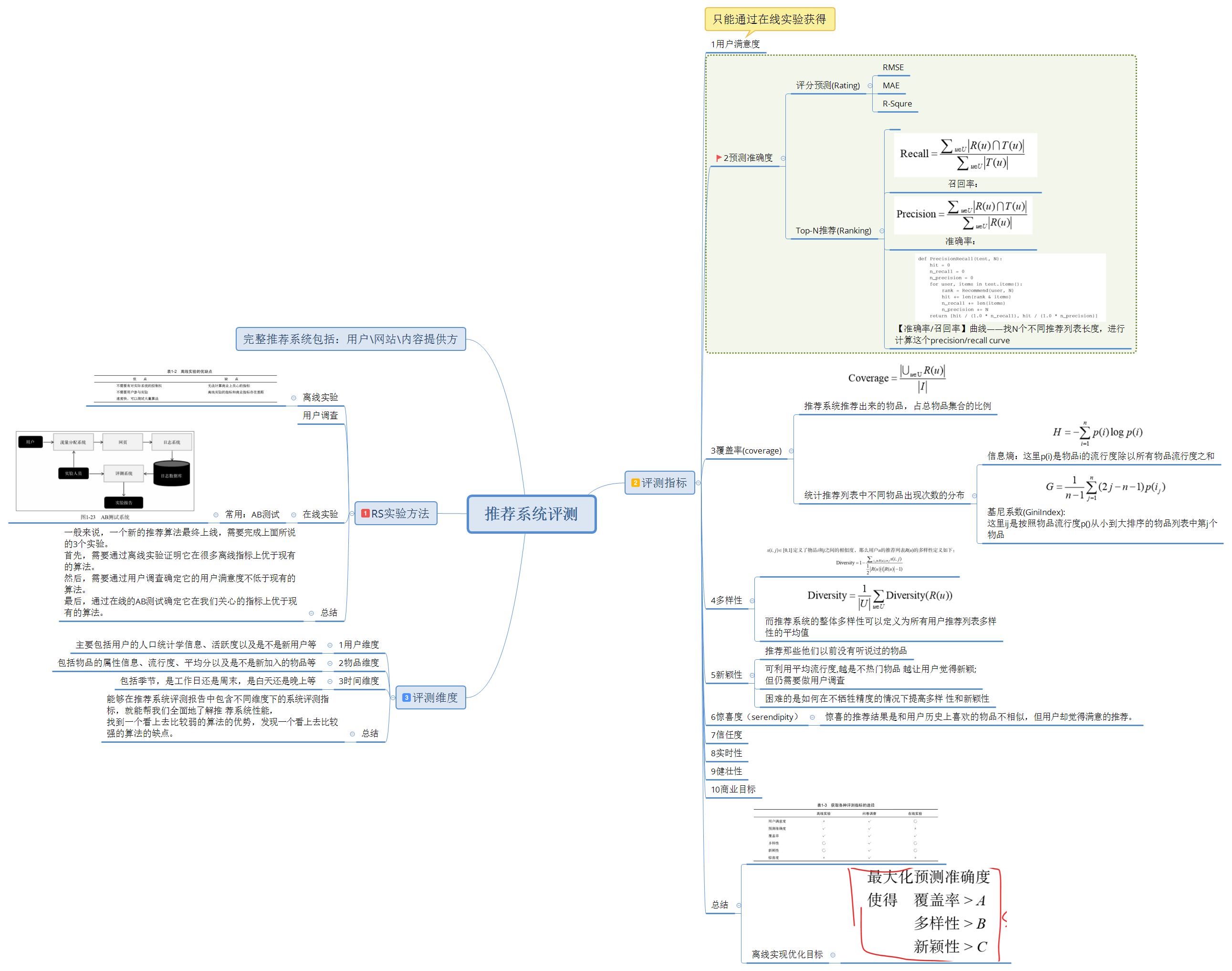Collapse the 在线实验 branch toggle
Viewport: 1232px width, 971px height.
(293, 515)
